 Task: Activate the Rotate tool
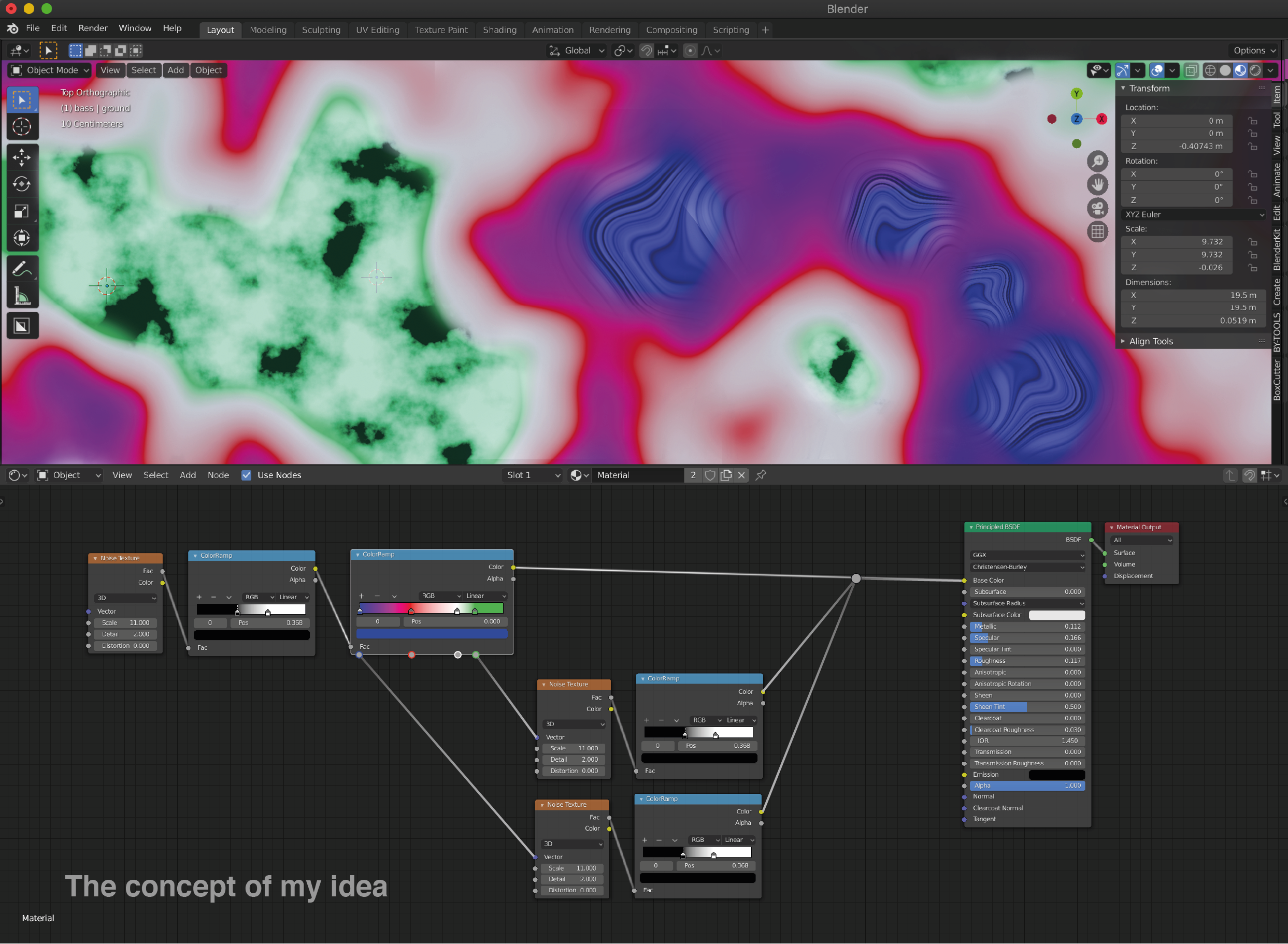pyautogui.click(x=22, y=183)
